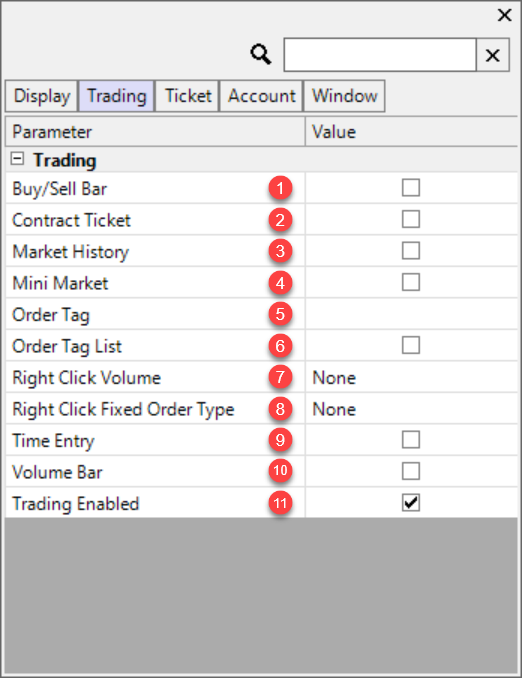
Task: Click the Order Tag value cell
Action: click(x=411, y=314)
